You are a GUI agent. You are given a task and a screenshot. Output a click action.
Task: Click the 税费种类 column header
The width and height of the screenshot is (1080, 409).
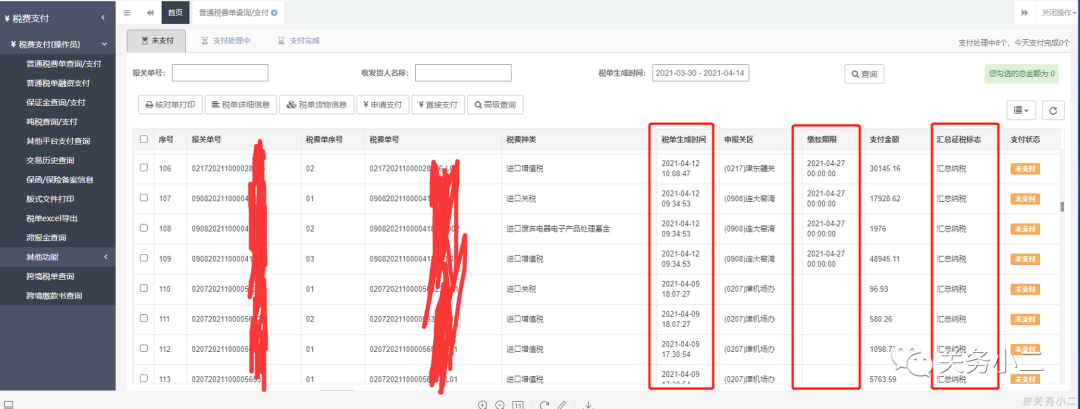point(521,139)
